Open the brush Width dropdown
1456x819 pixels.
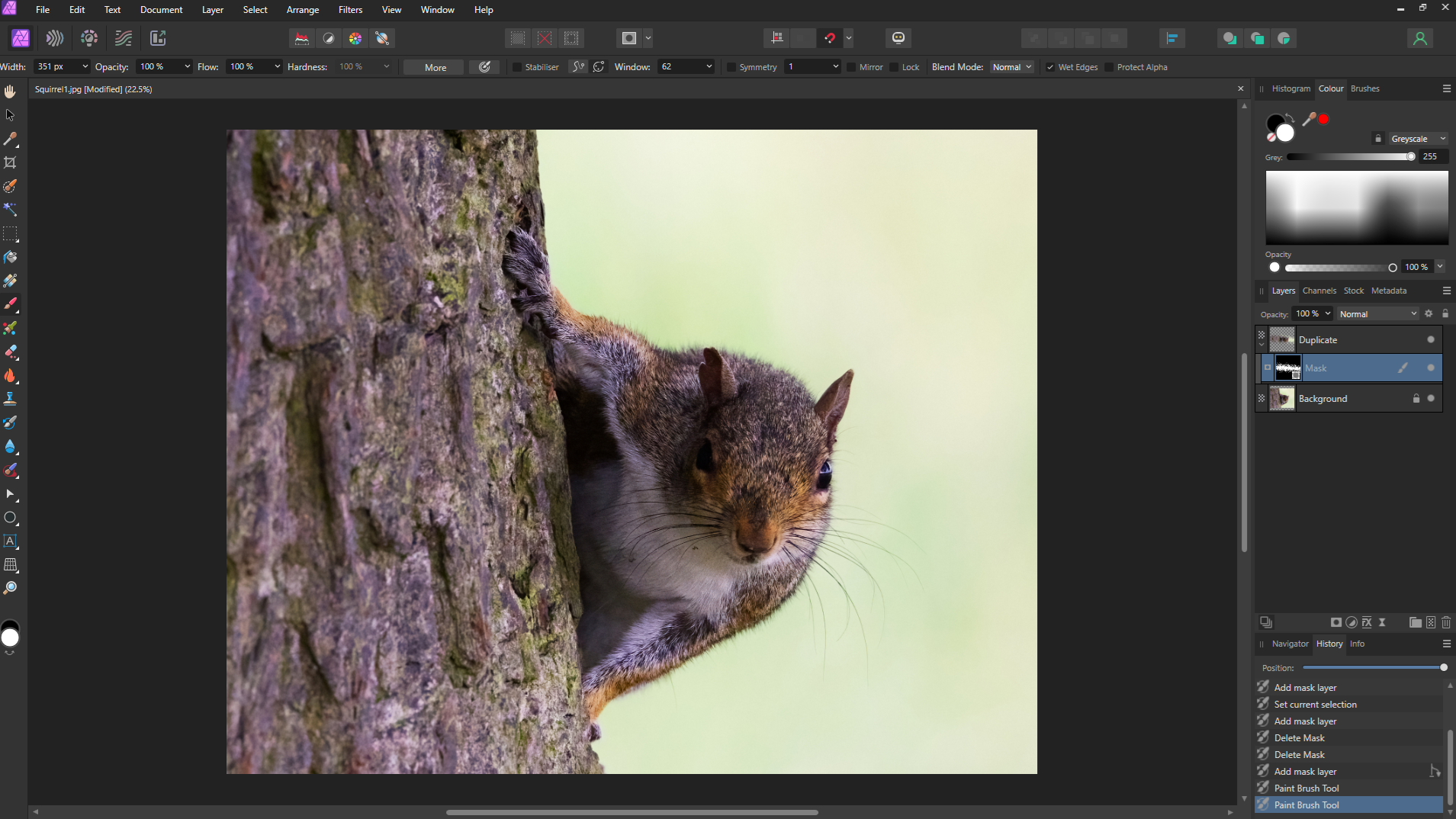pyautogui.click(x=84, y=66)
